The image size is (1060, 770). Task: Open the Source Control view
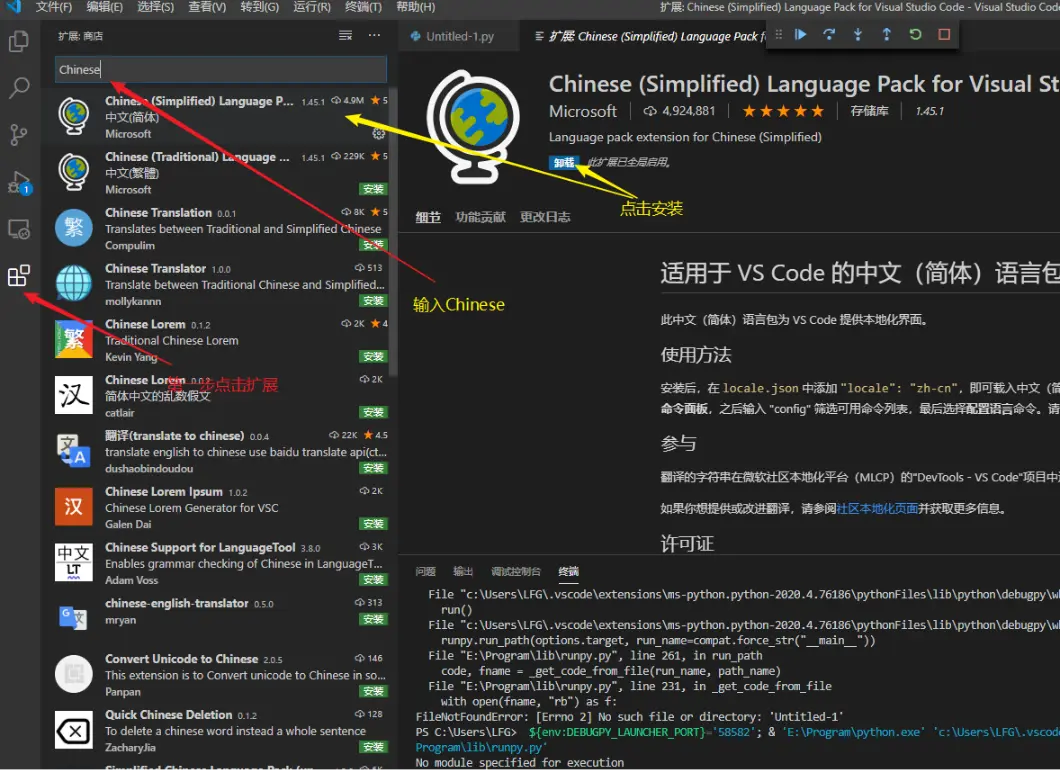(19, 135)
